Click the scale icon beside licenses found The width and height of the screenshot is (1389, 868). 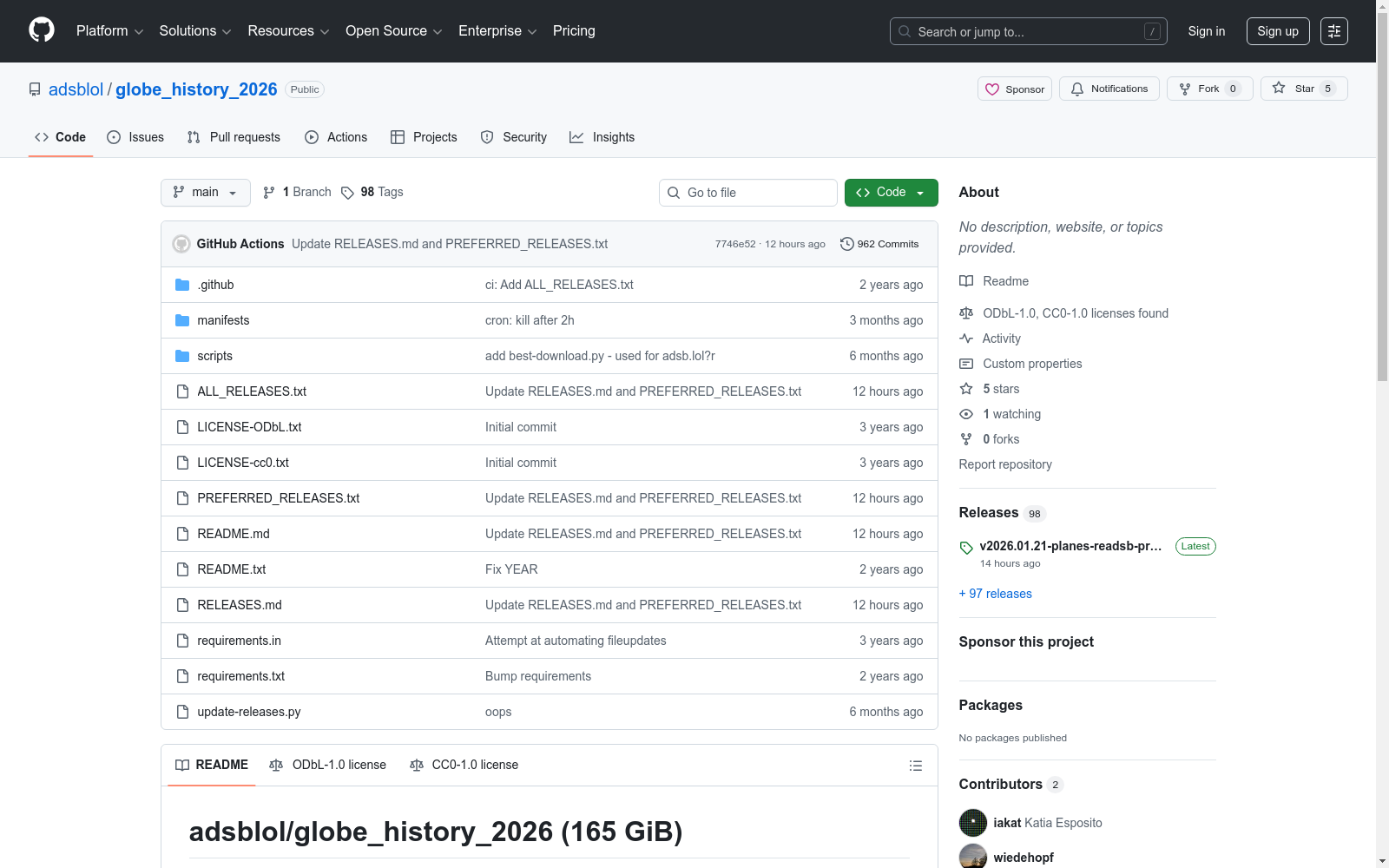pos(966,313)
